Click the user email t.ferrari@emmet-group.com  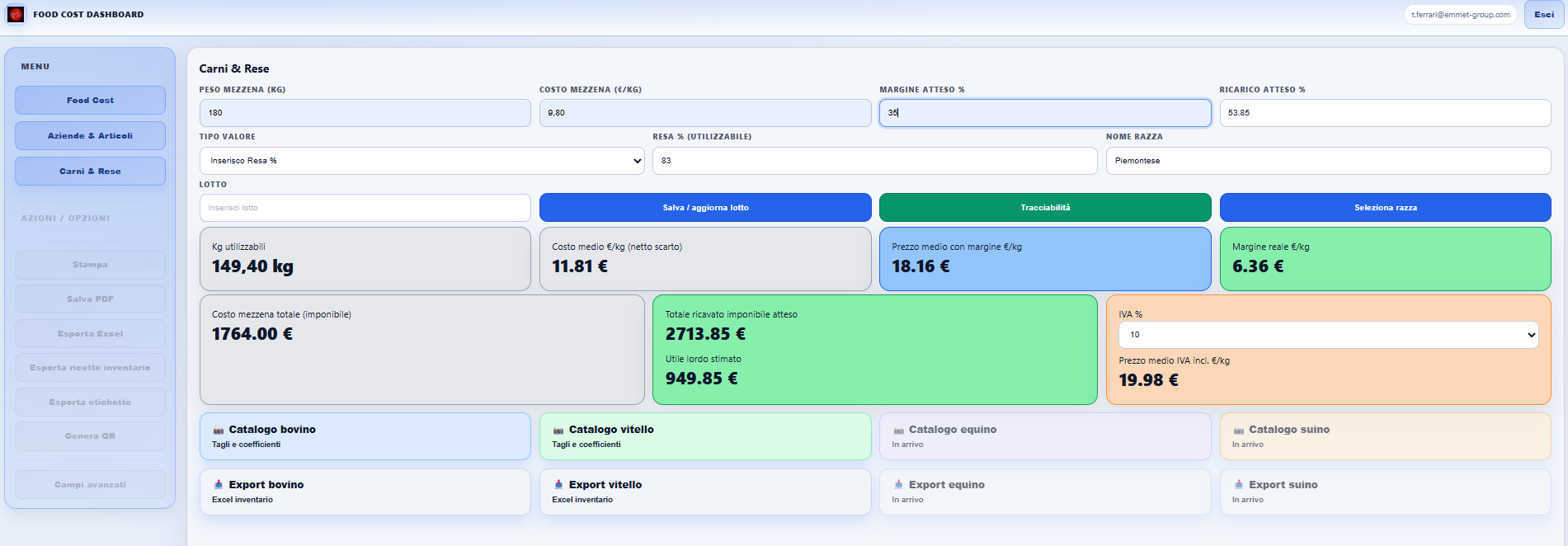(x=1461, y=15)
